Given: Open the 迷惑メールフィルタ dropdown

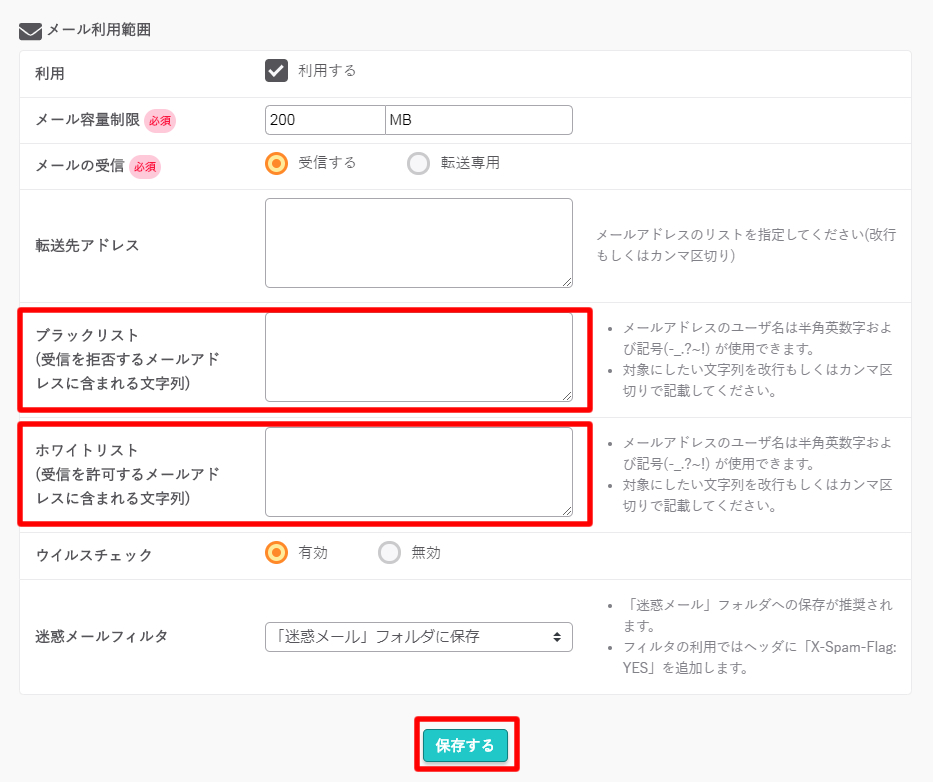Looking at the screenshot, I should coord(418,637).
